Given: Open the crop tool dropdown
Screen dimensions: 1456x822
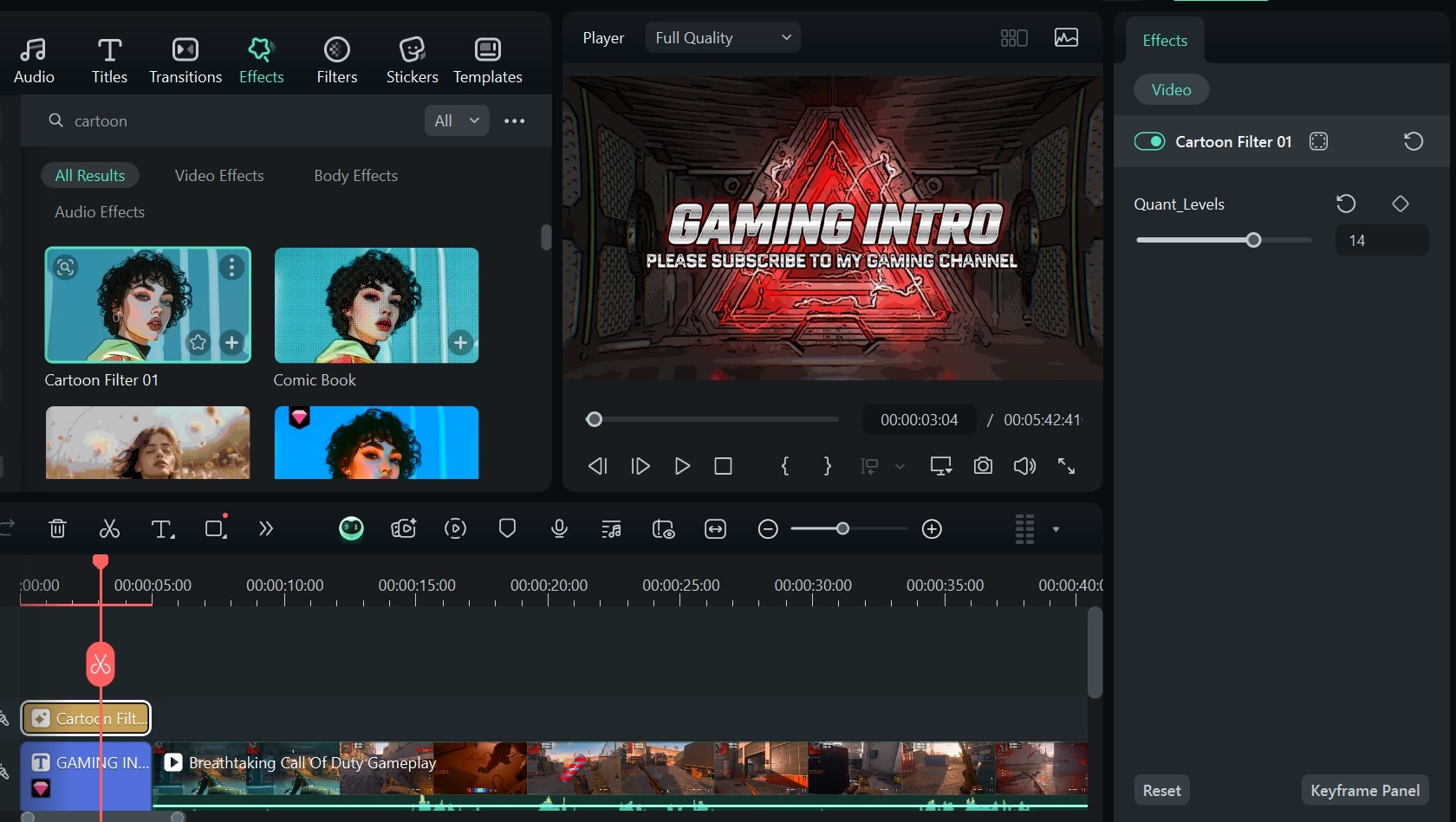Looking at the screenshot, I should 216,528.
